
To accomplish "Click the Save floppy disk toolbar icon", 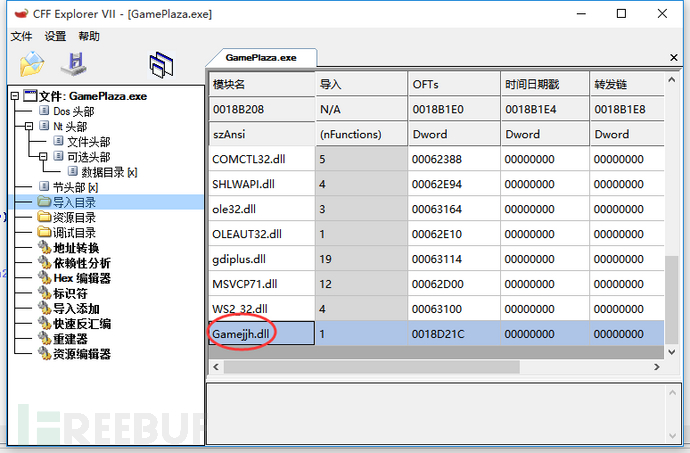I will point(74,64).
